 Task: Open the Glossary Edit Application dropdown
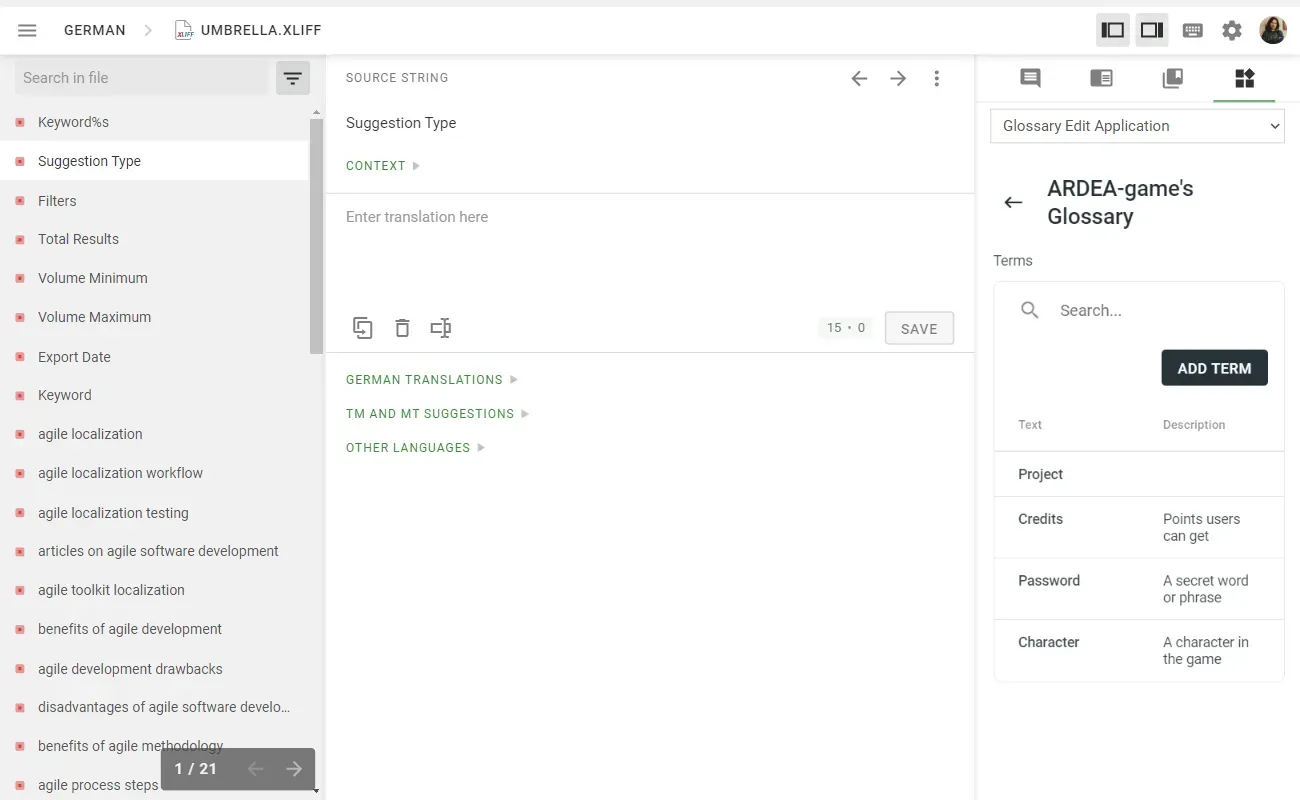click(1137, 126)
